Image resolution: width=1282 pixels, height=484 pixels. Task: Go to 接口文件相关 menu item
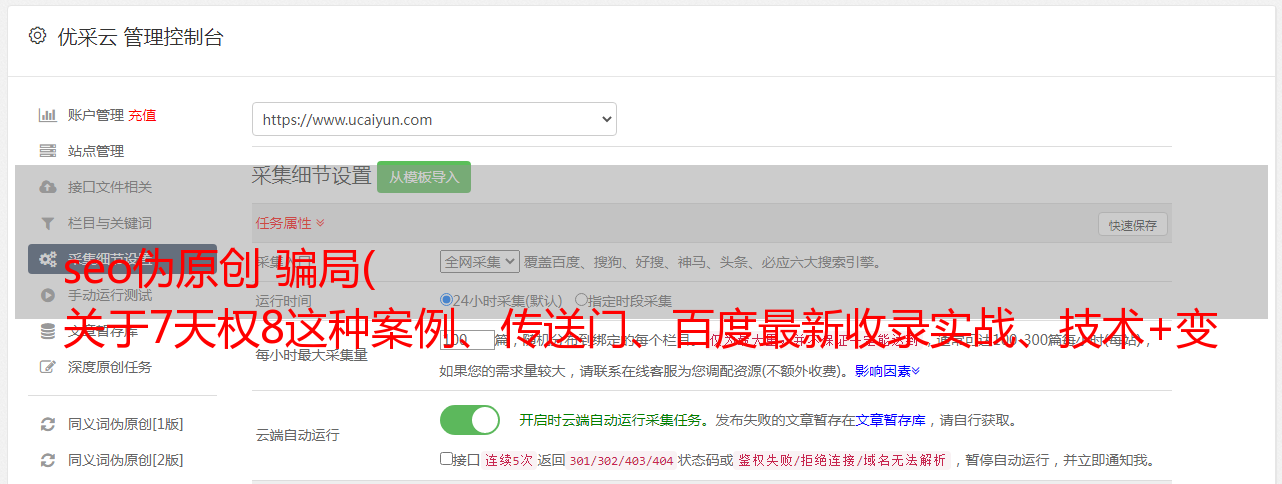click(x=110, y=187)
